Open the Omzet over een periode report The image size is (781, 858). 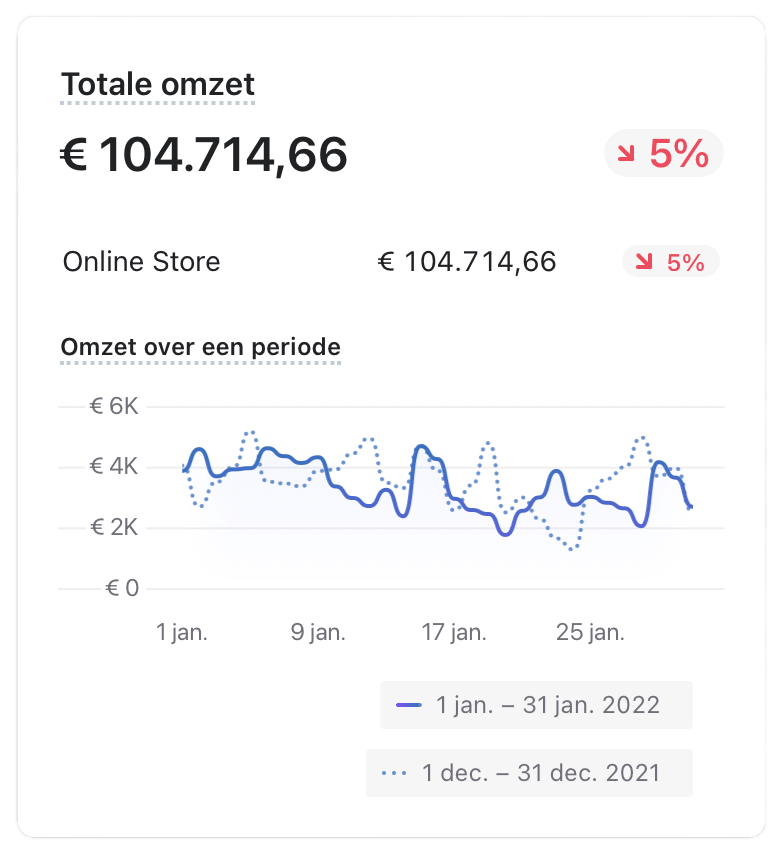[201, 347]
